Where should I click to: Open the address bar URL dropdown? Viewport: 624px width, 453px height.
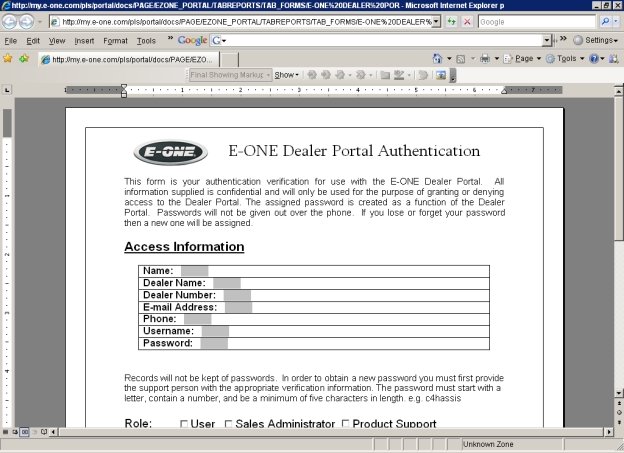tap(437, 21)
